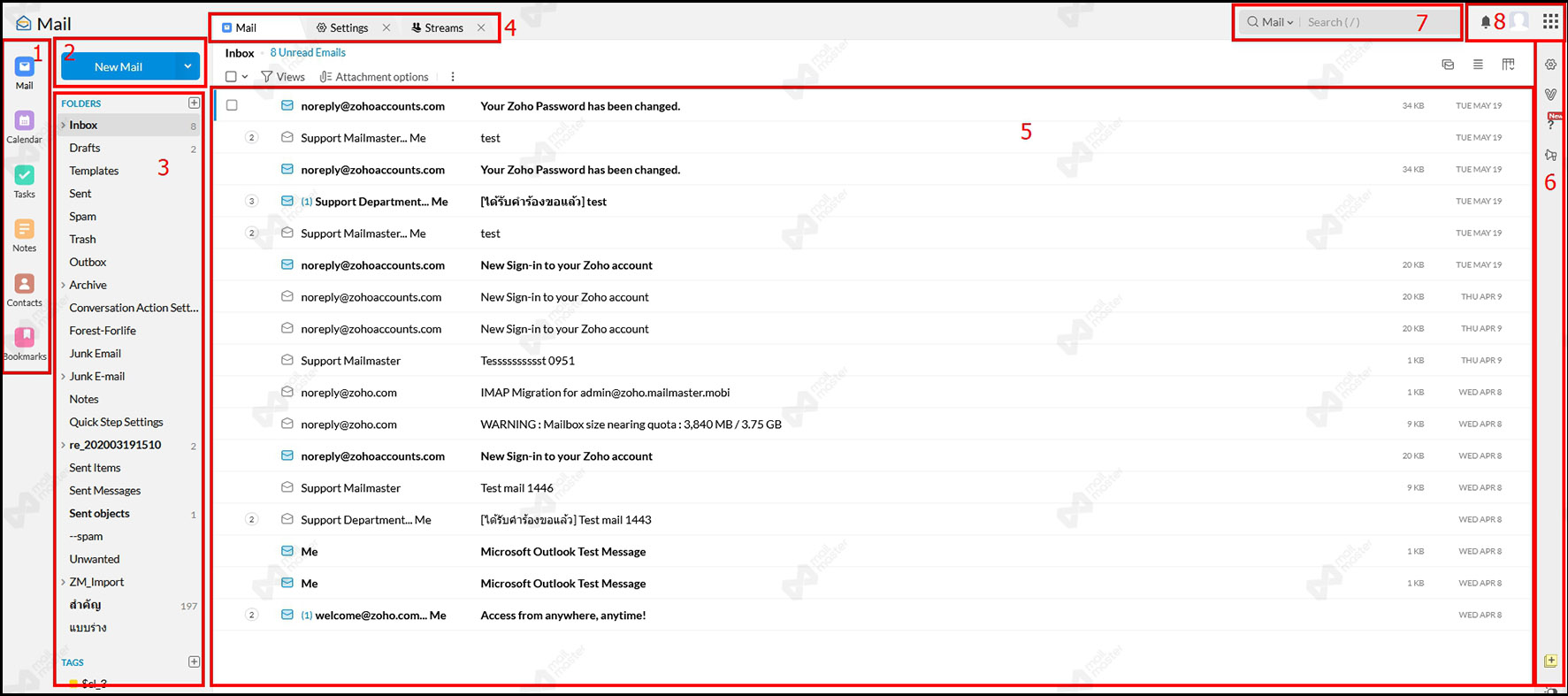Toggle read envelope on Test mail 1446 row
The width and height of the screenshot is (1568, 696).
[287, 487]
